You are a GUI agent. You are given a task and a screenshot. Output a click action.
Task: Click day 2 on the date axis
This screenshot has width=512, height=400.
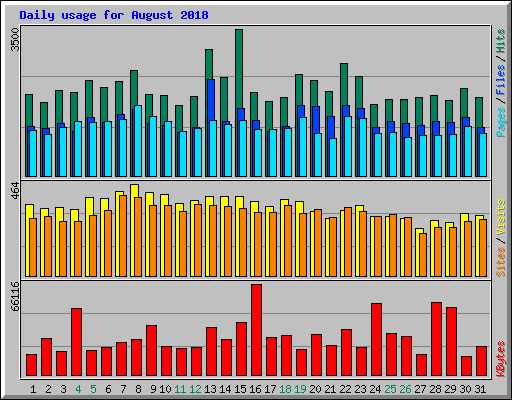(48, 389)
